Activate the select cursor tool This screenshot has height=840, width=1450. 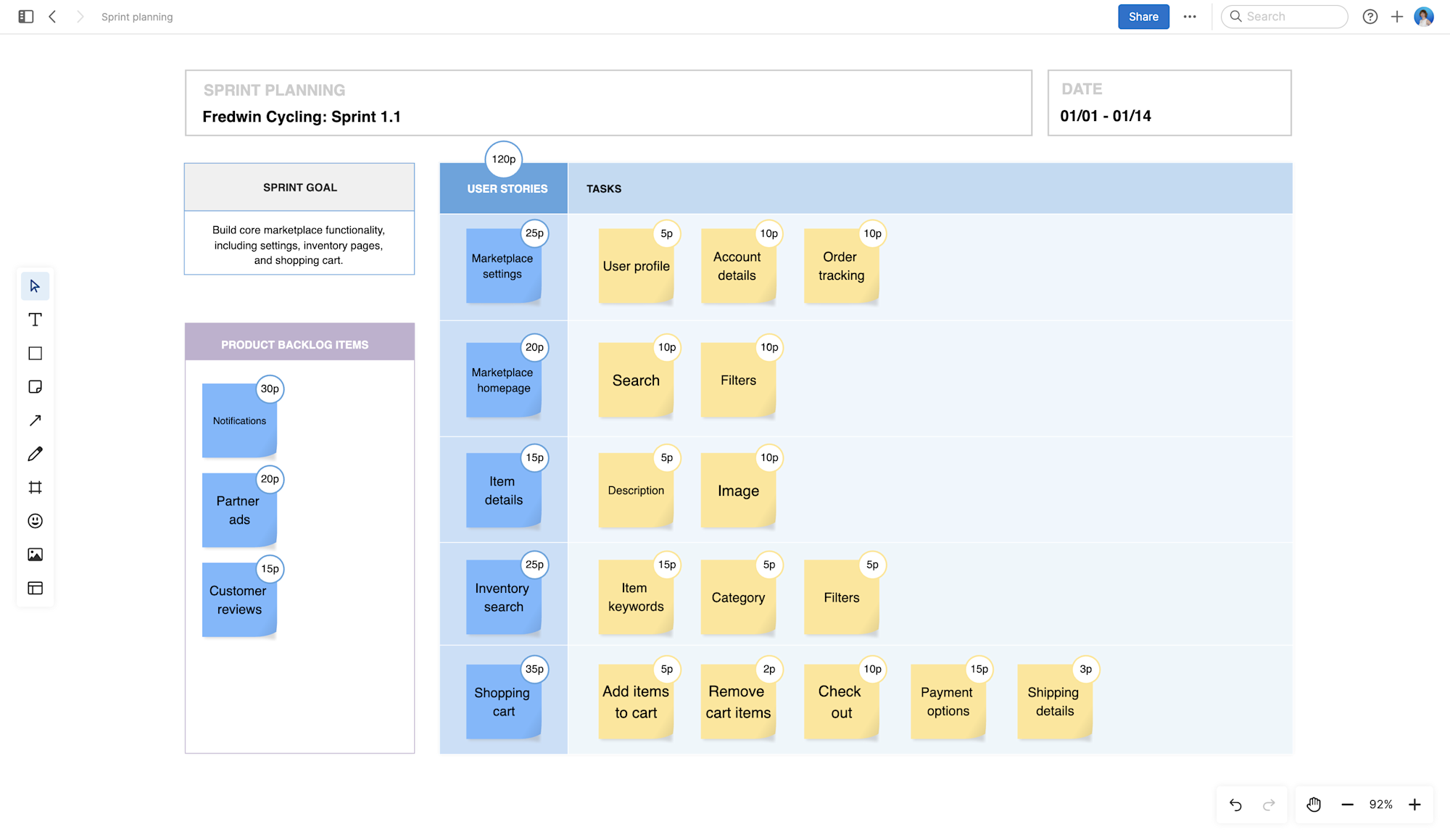pyautogui.click(x=35, y=286)
